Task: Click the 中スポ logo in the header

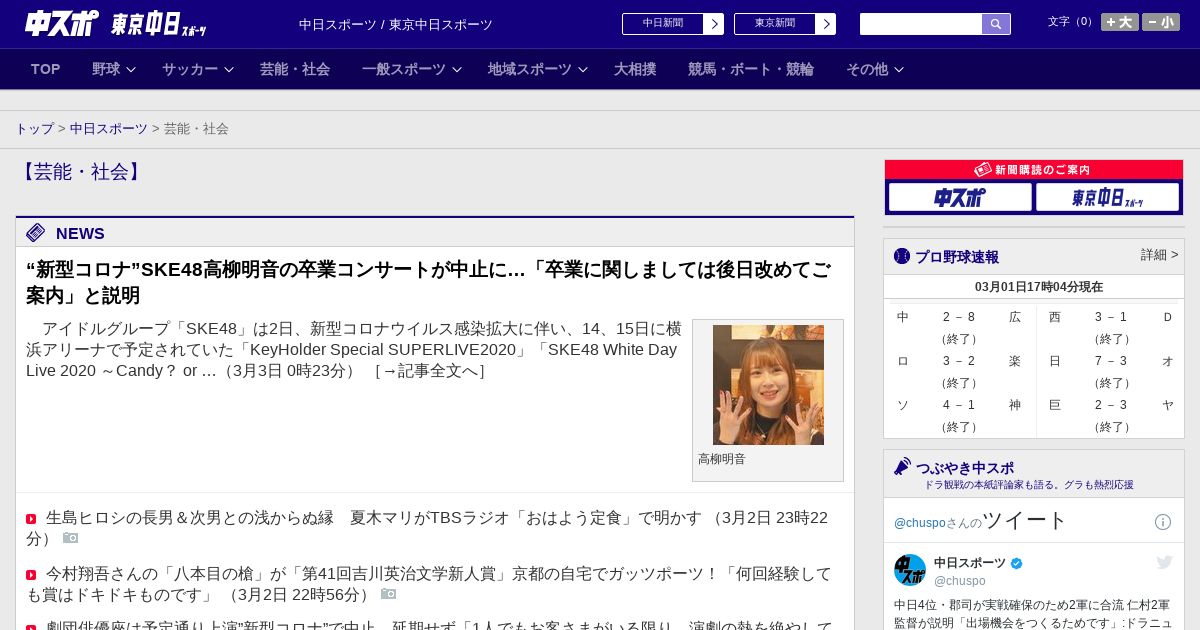Action: coord(62,23)
